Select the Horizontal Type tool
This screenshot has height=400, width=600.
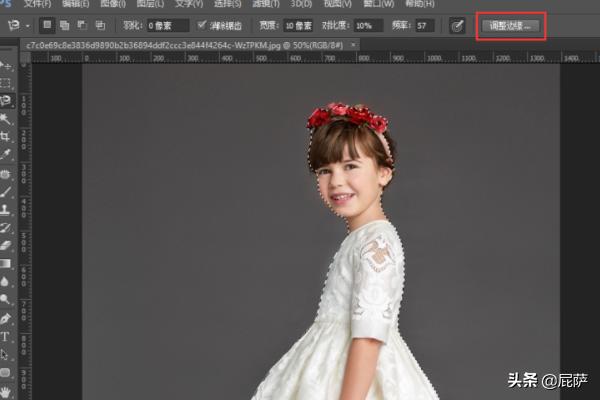pyautogui.click(x=7, y=336)
